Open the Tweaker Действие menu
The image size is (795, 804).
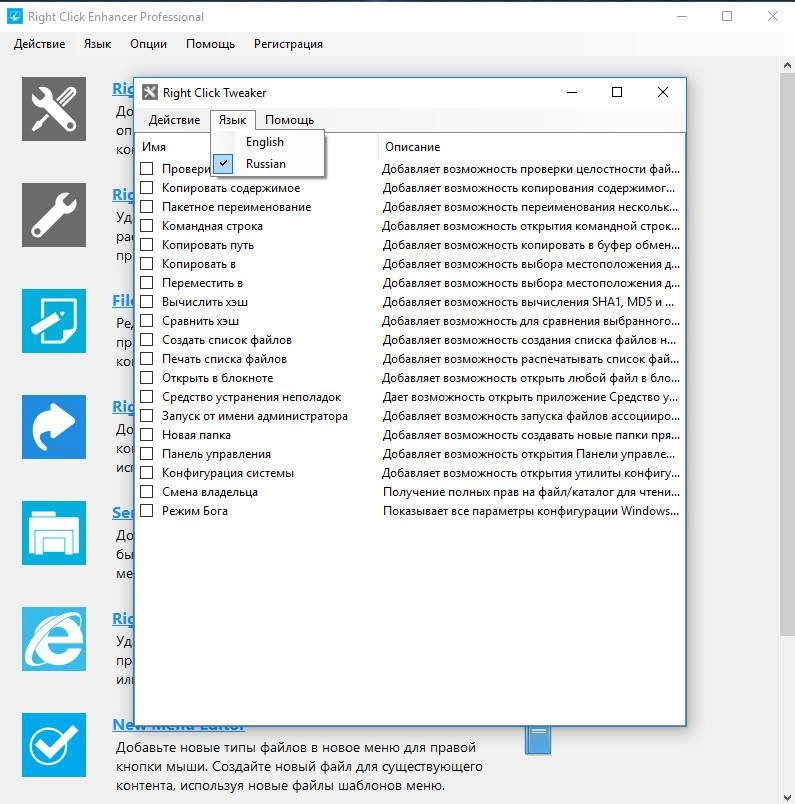(174, 120)
